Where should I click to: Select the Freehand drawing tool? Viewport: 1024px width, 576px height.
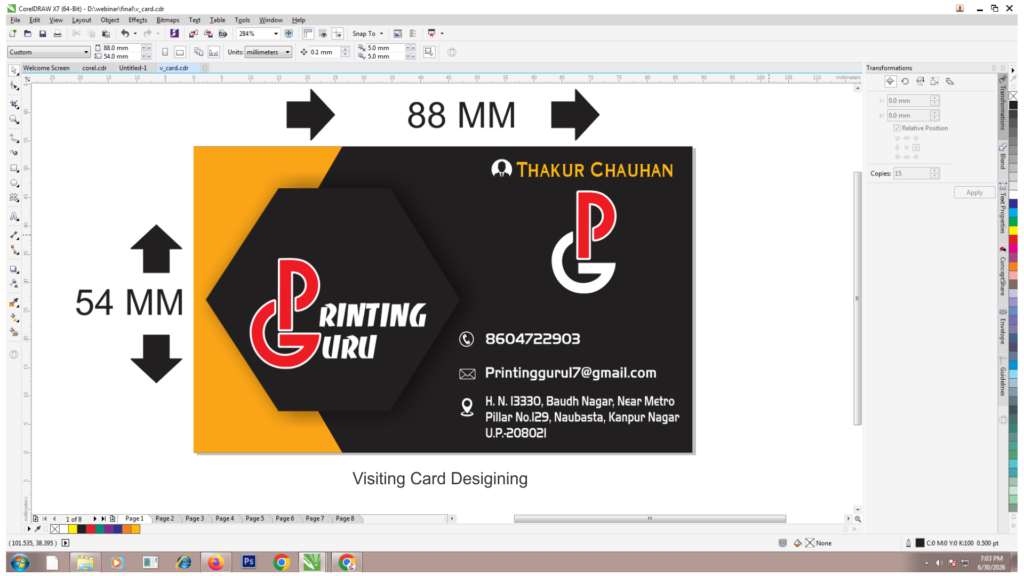click(14, 138)
